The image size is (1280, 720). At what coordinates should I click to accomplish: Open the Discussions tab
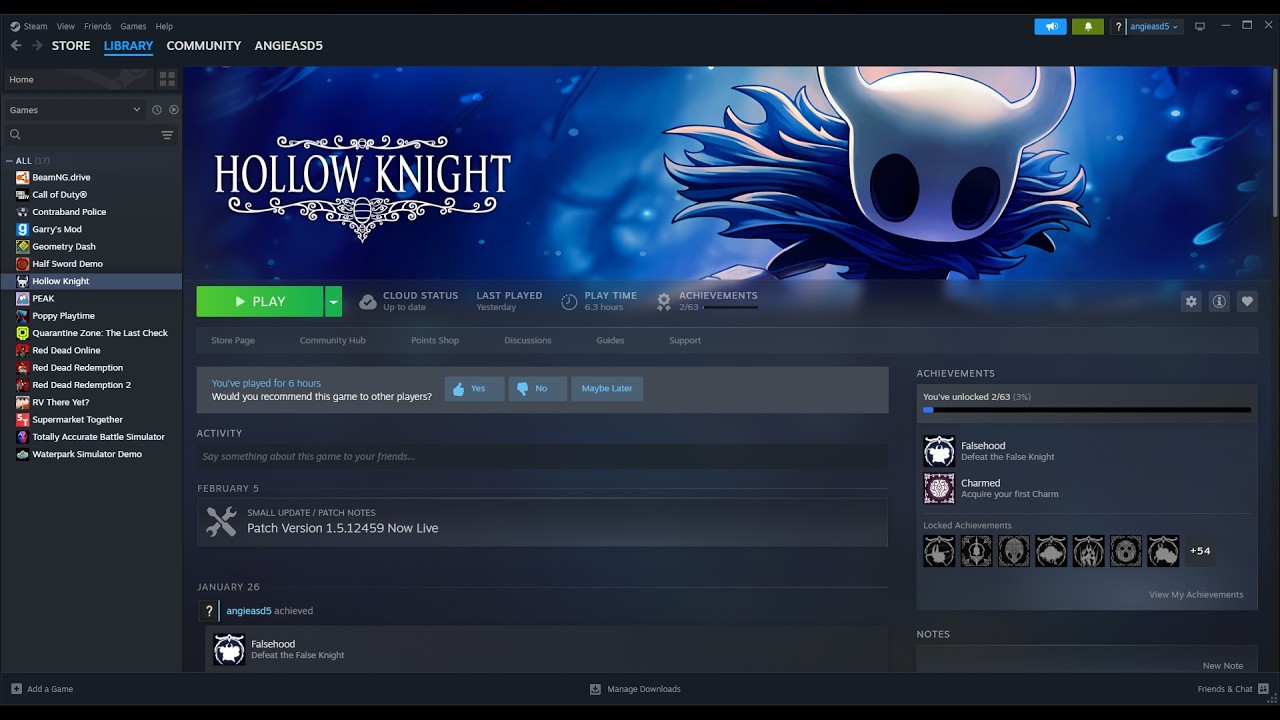(x=528, y=340)
